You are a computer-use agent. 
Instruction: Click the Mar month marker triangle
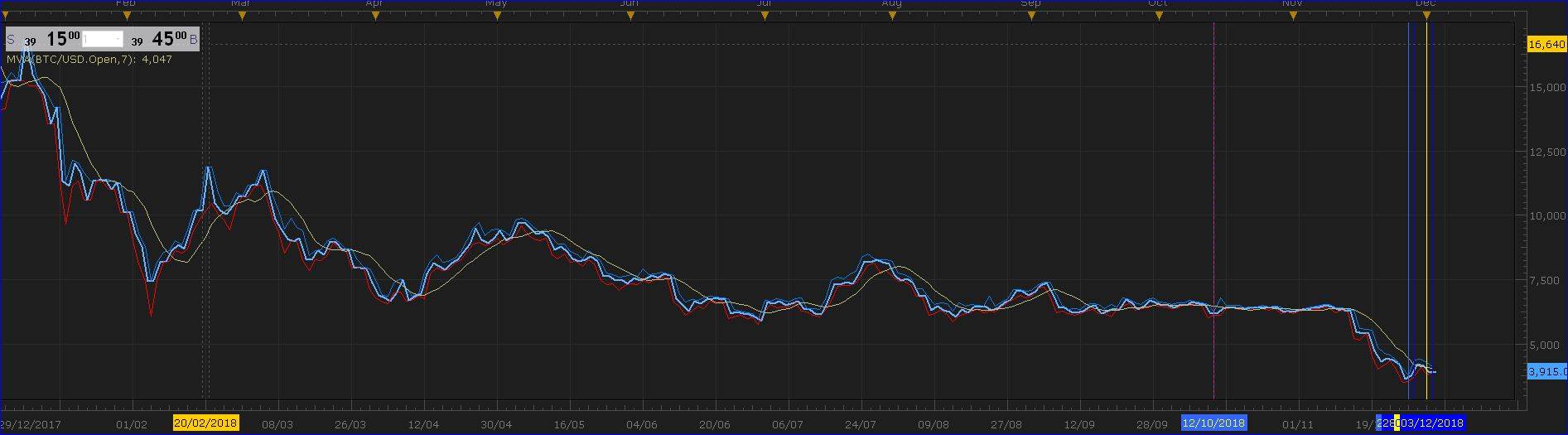pyautogui.click(x=240, y=15)
